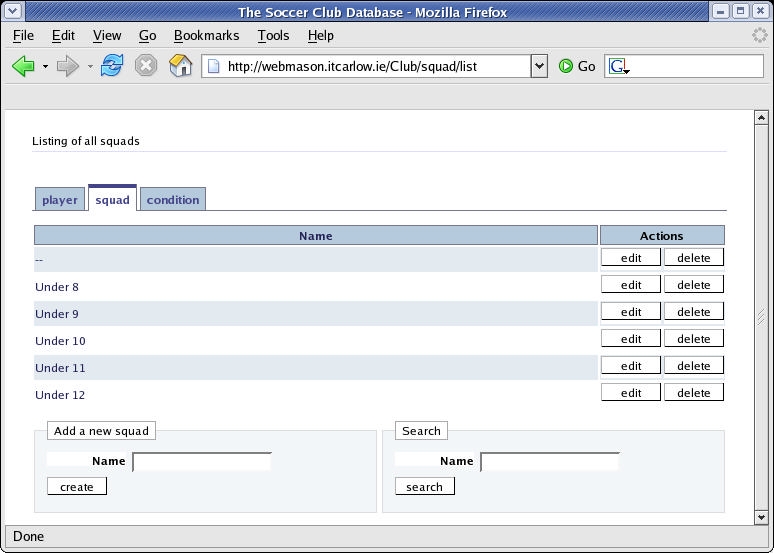
Task: Open the Back button history dropdown arrow
Action: [45, 67]
